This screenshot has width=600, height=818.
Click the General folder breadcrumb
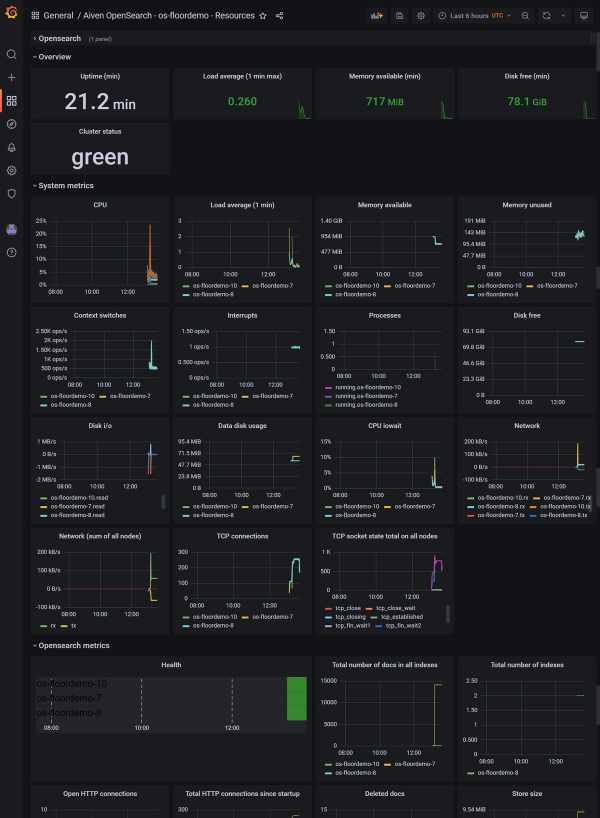[x=58, y=16]
